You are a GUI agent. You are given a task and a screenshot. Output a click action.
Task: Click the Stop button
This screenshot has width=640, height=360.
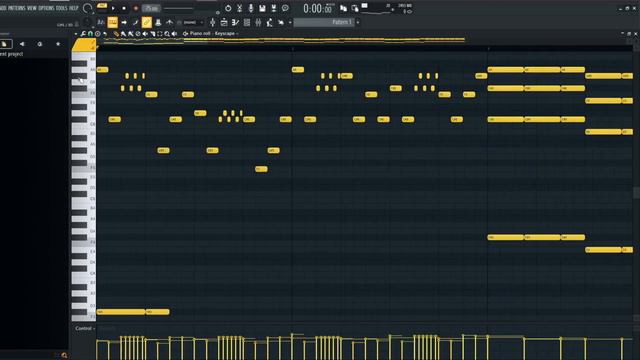point(124,8)
